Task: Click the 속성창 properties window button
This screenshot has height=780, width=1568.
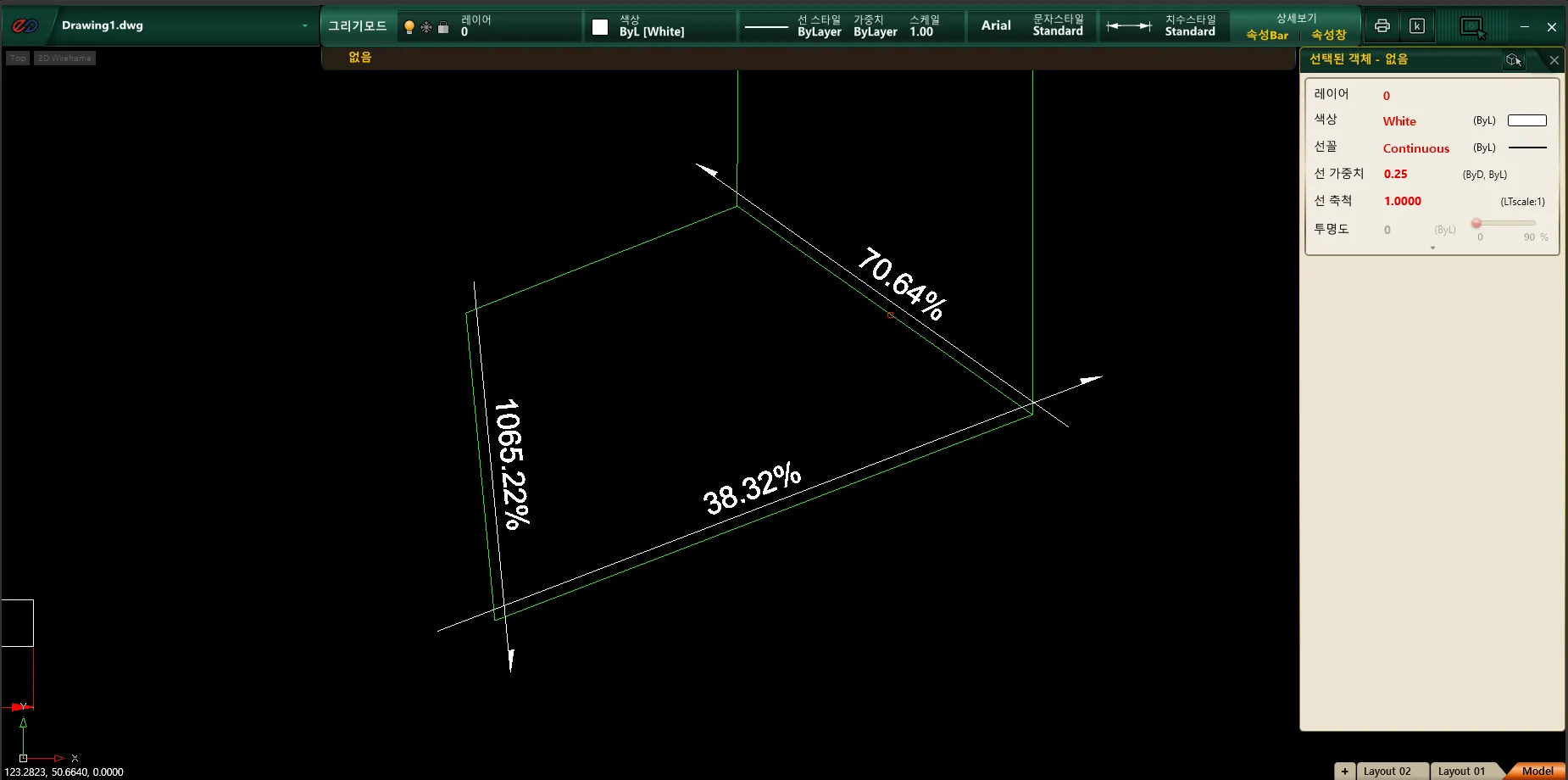Action: [x=1328, y=35]
